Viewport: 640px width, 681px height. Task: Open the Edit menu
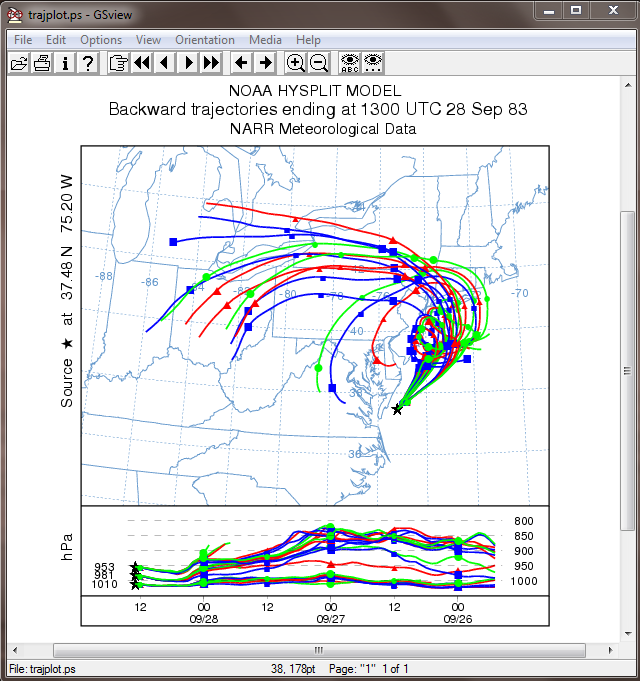(56, 40)
